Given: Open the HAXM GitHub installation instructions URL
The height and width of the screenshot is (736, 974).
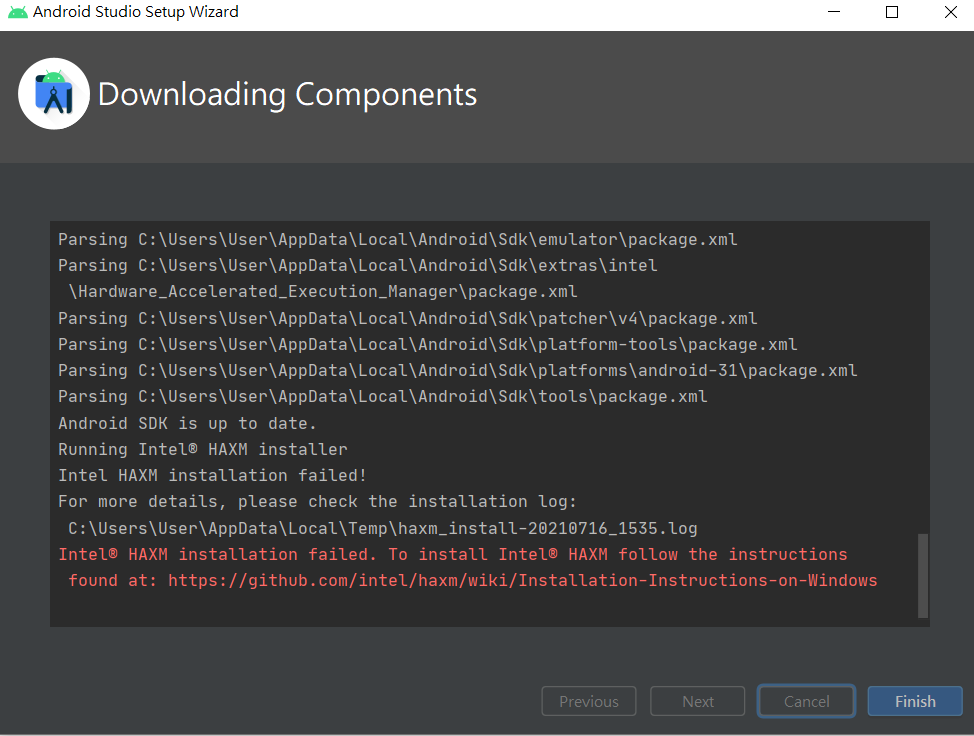Looking at the screenshot, I should (x=522, y=580).
